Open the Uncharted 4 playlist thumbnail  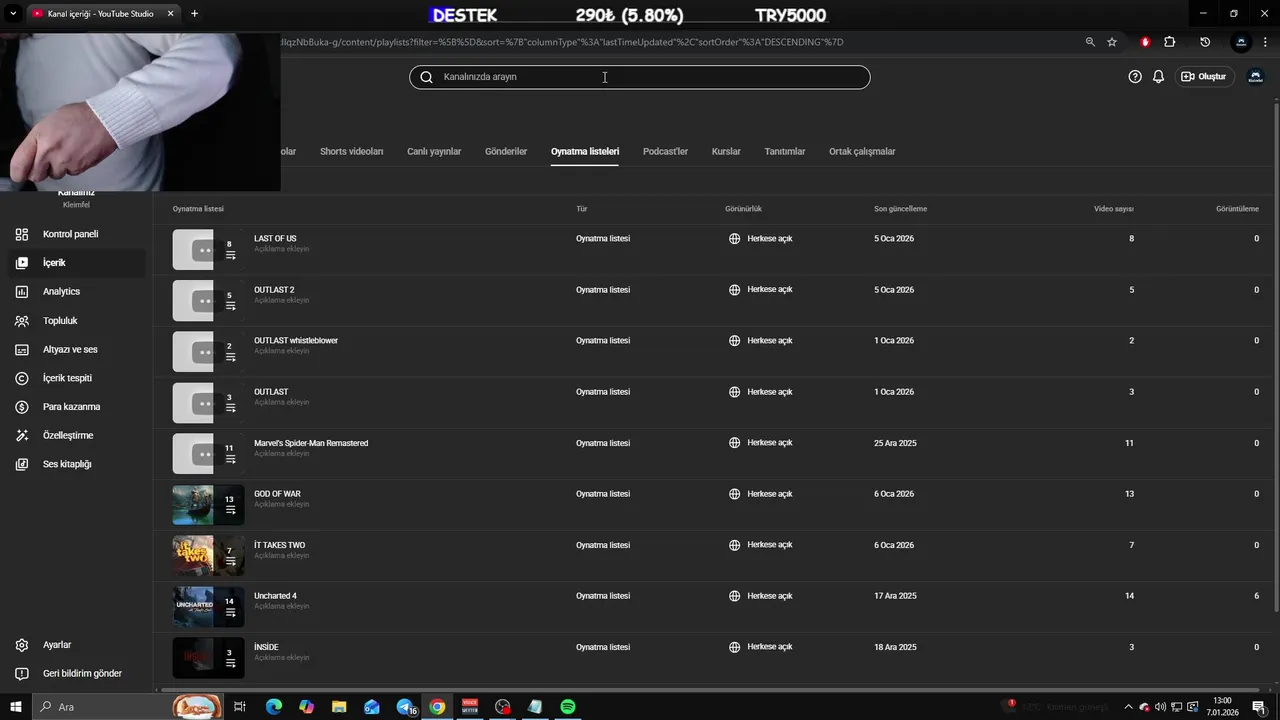[x=208, y=607]
